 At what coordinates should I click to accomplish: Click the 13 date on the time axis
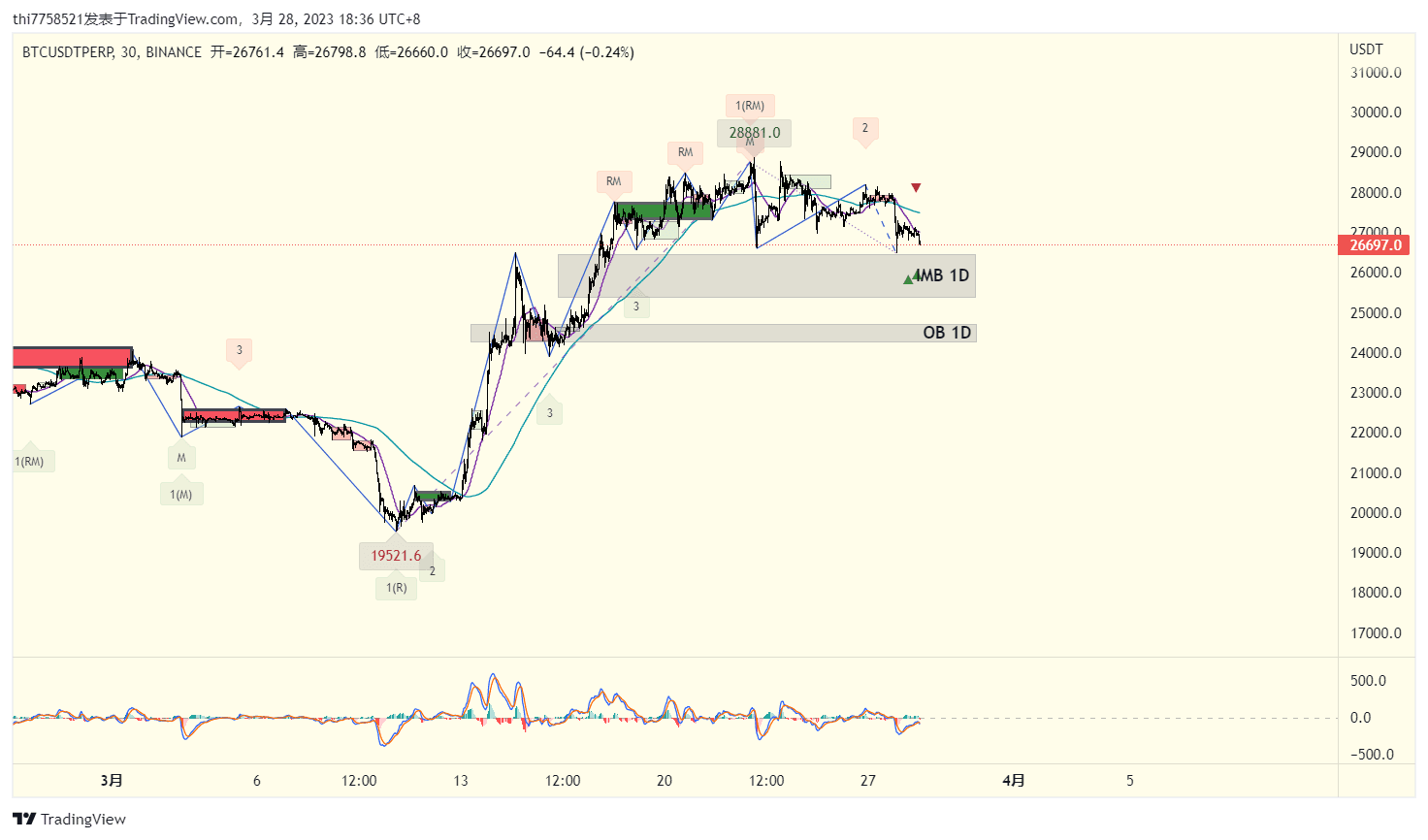(x=461, y=781)
